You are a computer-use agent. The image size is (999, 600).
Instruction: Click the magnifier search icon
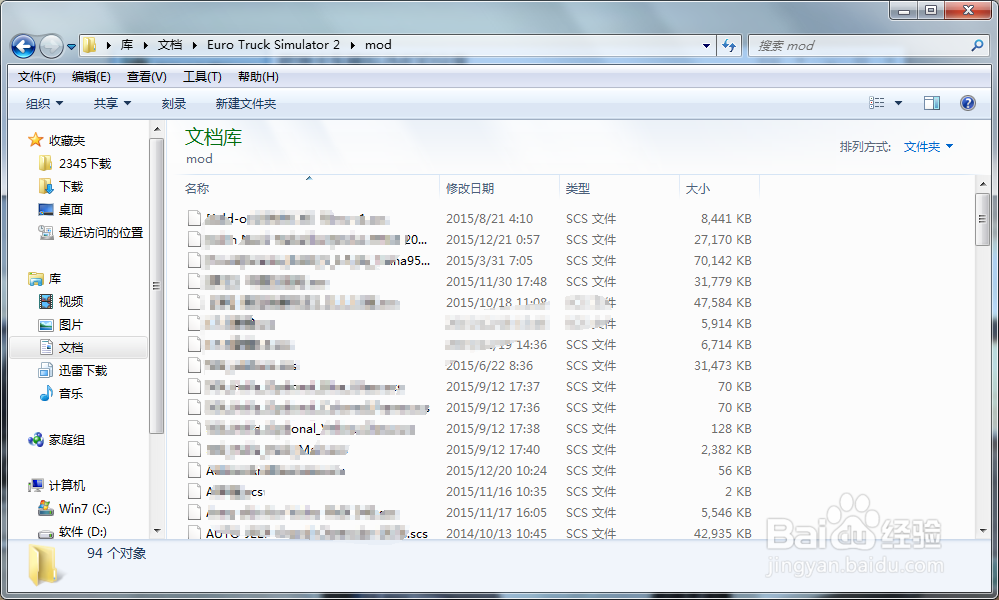977,45
